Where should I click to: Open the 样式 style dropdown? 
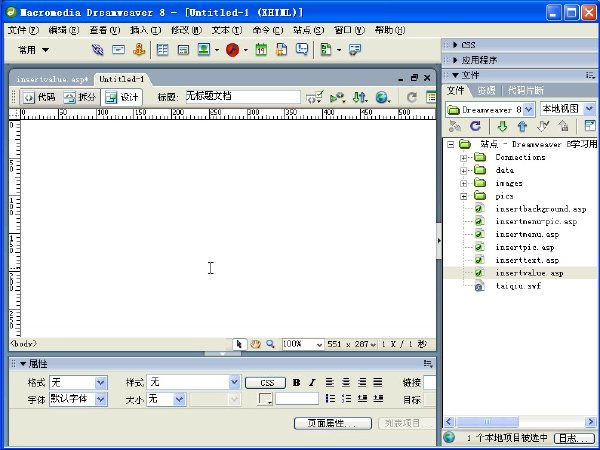point(234,382)
